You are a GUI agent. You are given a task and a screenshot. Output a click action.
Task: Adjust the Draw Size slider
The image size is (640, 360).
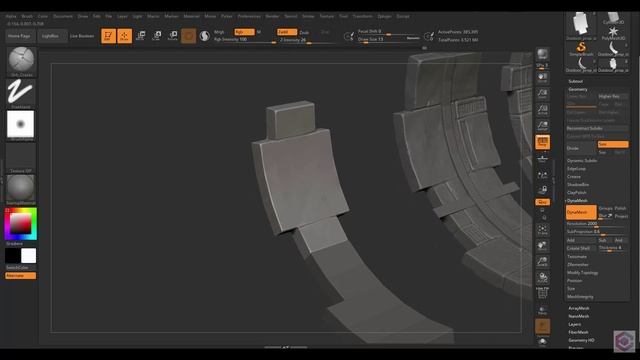(x=389, y=40)
